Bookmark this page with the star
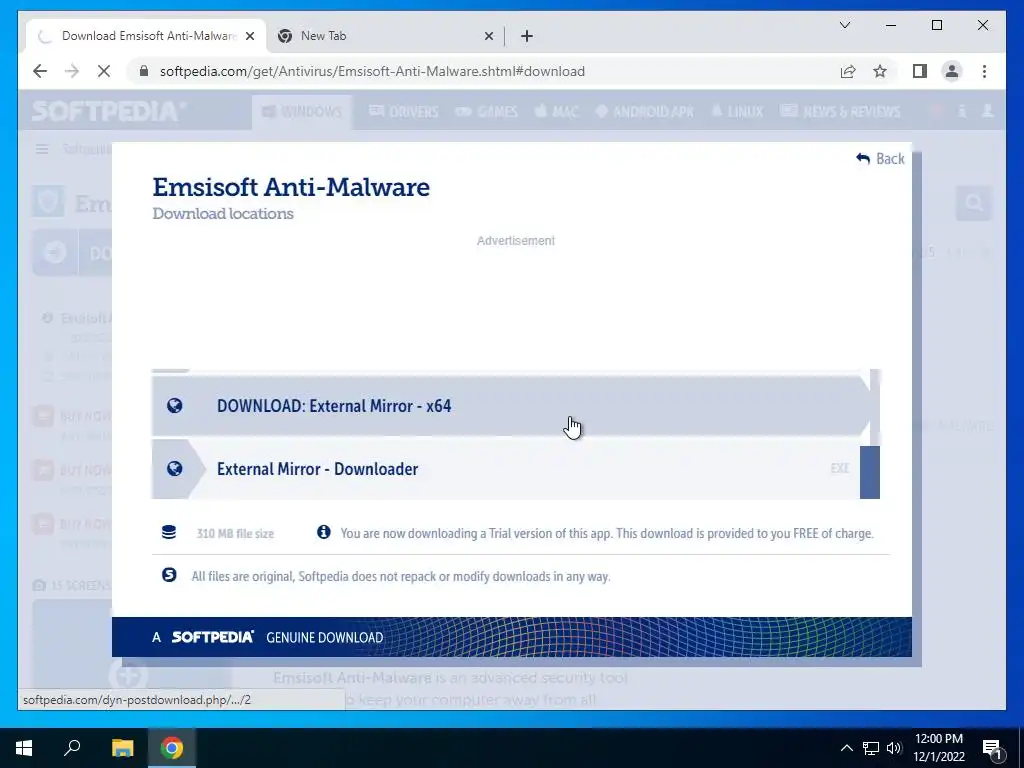The image size is (1024, 768). click(880, 71)
